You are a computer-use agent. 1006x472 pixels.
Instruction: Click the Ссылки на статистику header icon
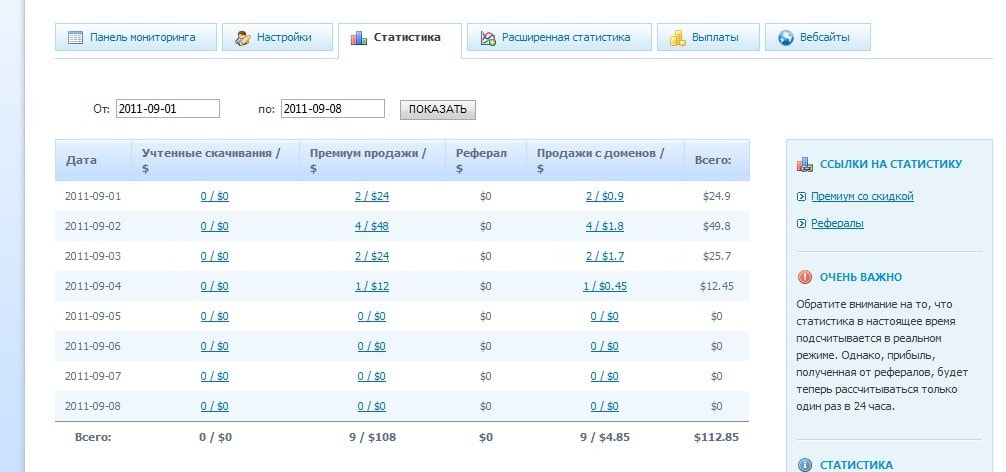[x=804, y=164]
